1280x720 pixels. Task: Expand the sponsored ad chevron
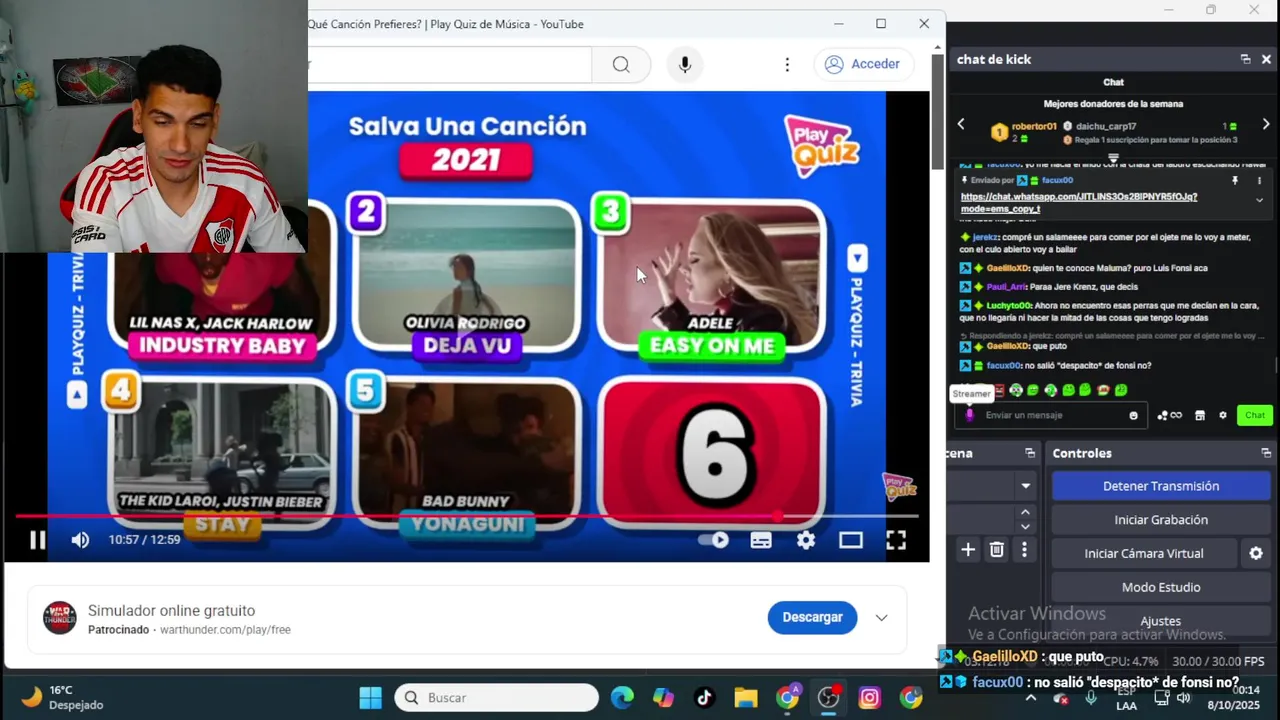coord(881,617)
